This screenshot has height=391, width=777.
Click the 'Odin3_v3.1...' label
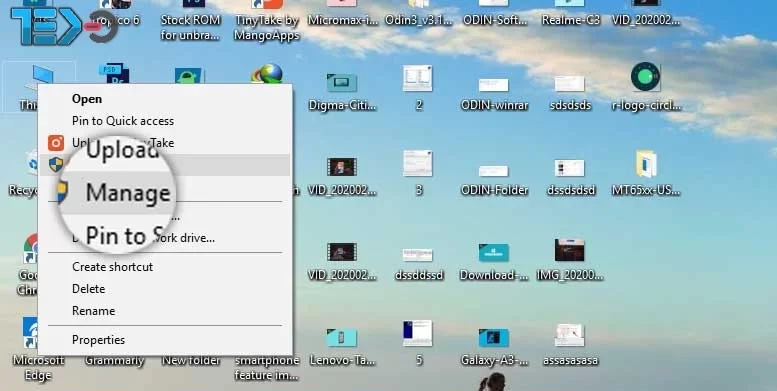(419, 20)
